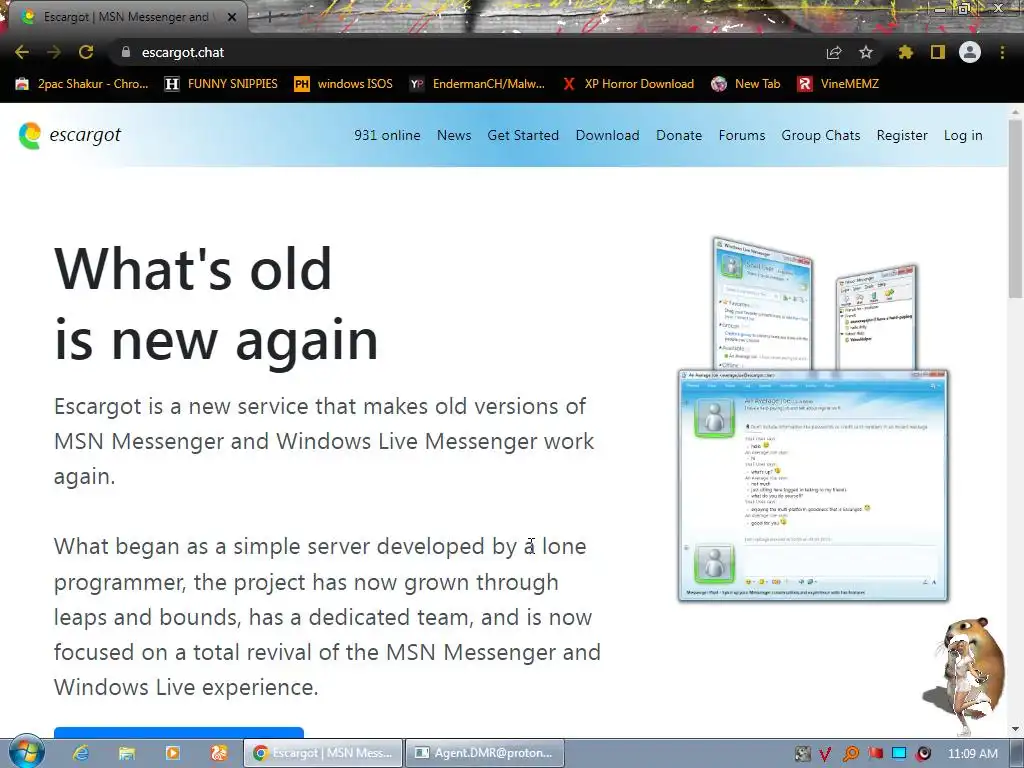This screenshot has height=768, width=1024.
Task: Visit the Forums link
Action: click(x=742, y=135)
